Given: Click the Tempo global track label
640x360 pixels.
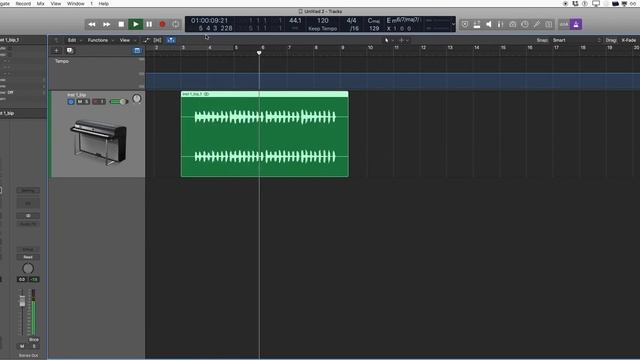Looking at the screenshot, I should pos(62,61).
